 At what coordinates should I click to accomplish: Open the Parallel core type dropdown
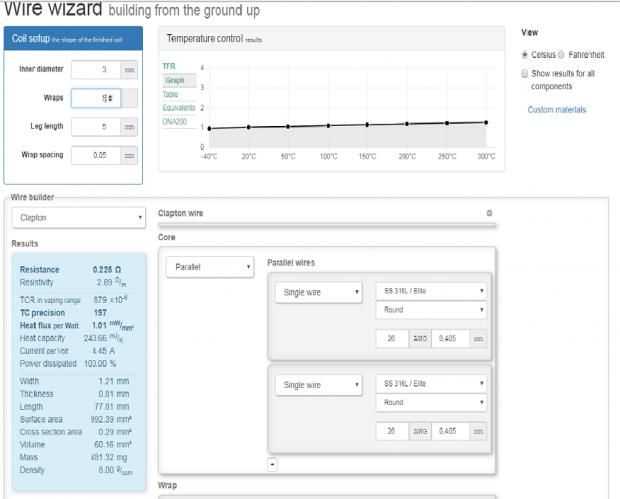tap(210, 267)
